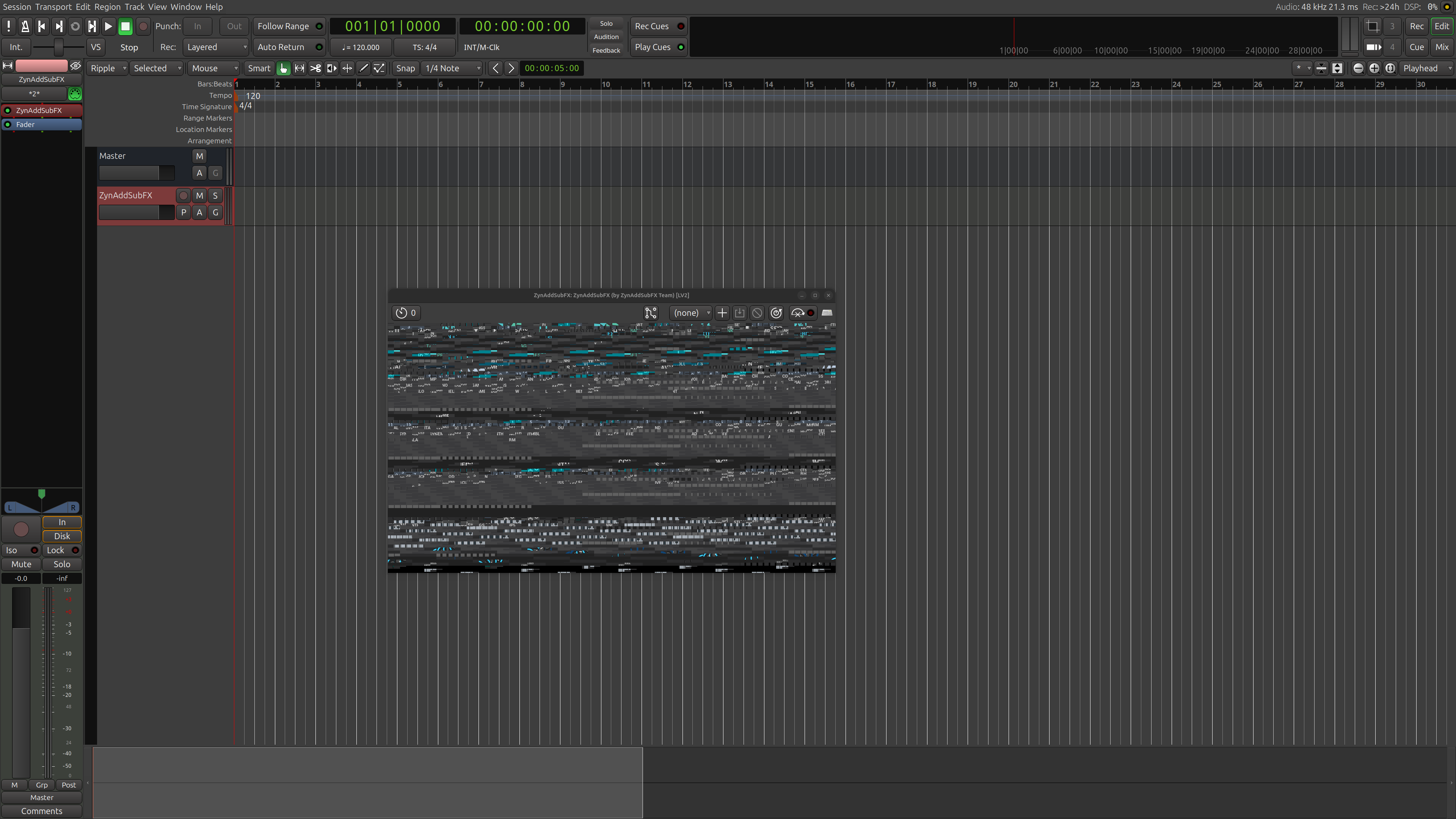Toggle the metronome click icon

click(x=25, y=26)
